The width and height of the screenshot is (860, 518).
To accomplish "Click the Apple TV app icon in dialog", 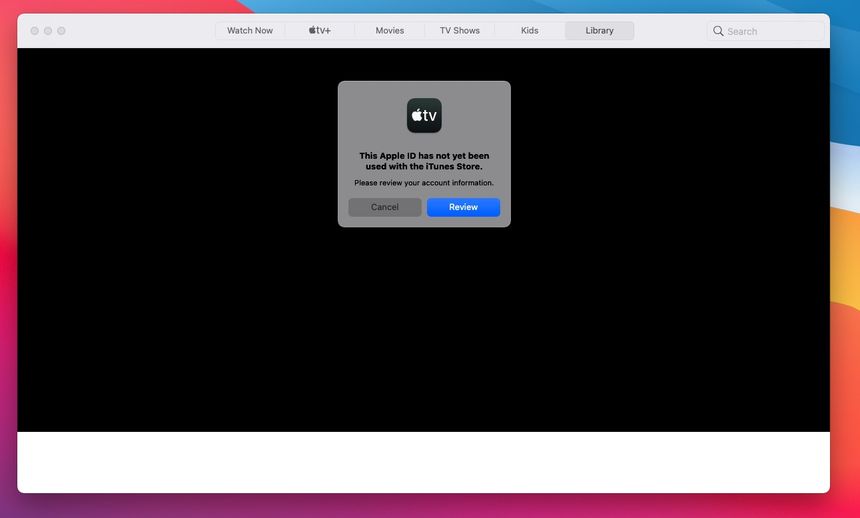I will click(x=424, y=115).
